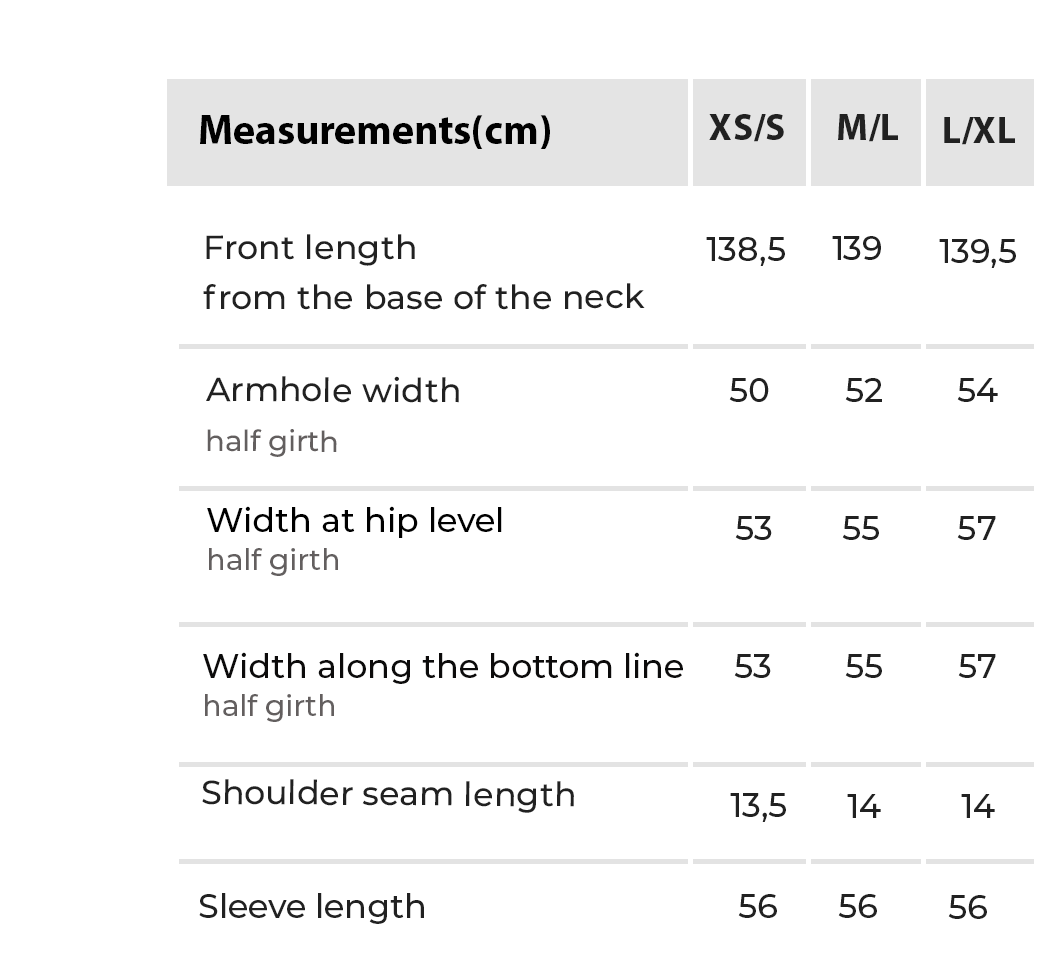Click the Width at hip level label
This screenshot has width=1038, height=974.
pos(355,520)
